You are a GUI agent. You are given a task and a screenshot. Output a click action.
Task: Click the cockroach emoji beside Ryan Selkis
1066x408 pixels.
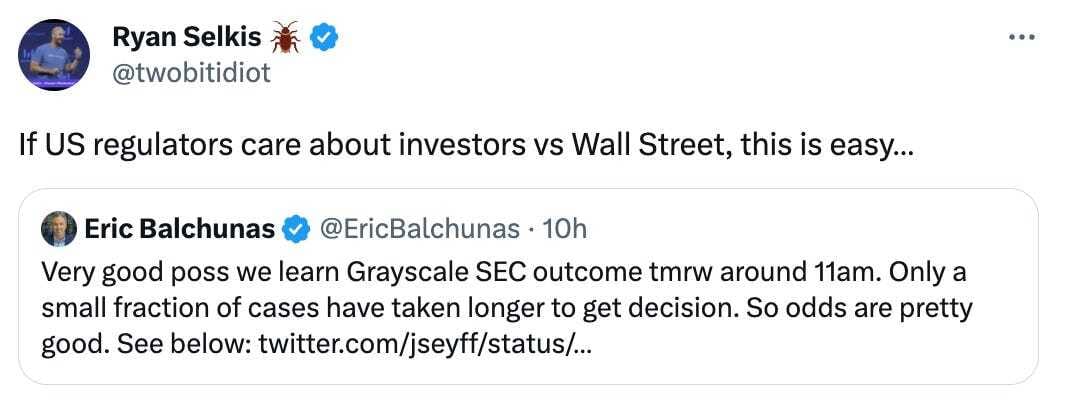(285, 38)
